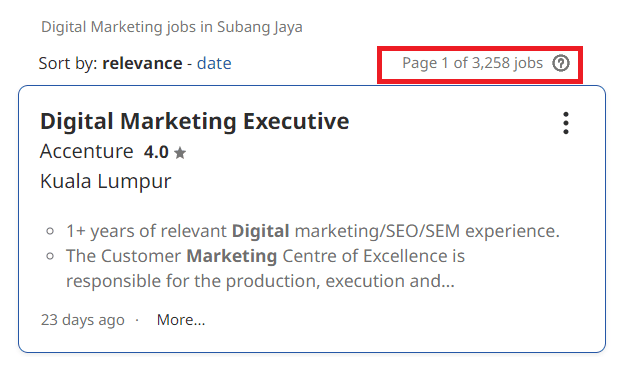Click 'Digital Marketing jobs in Subang Jaya' heading

click(x=172, y=27)
